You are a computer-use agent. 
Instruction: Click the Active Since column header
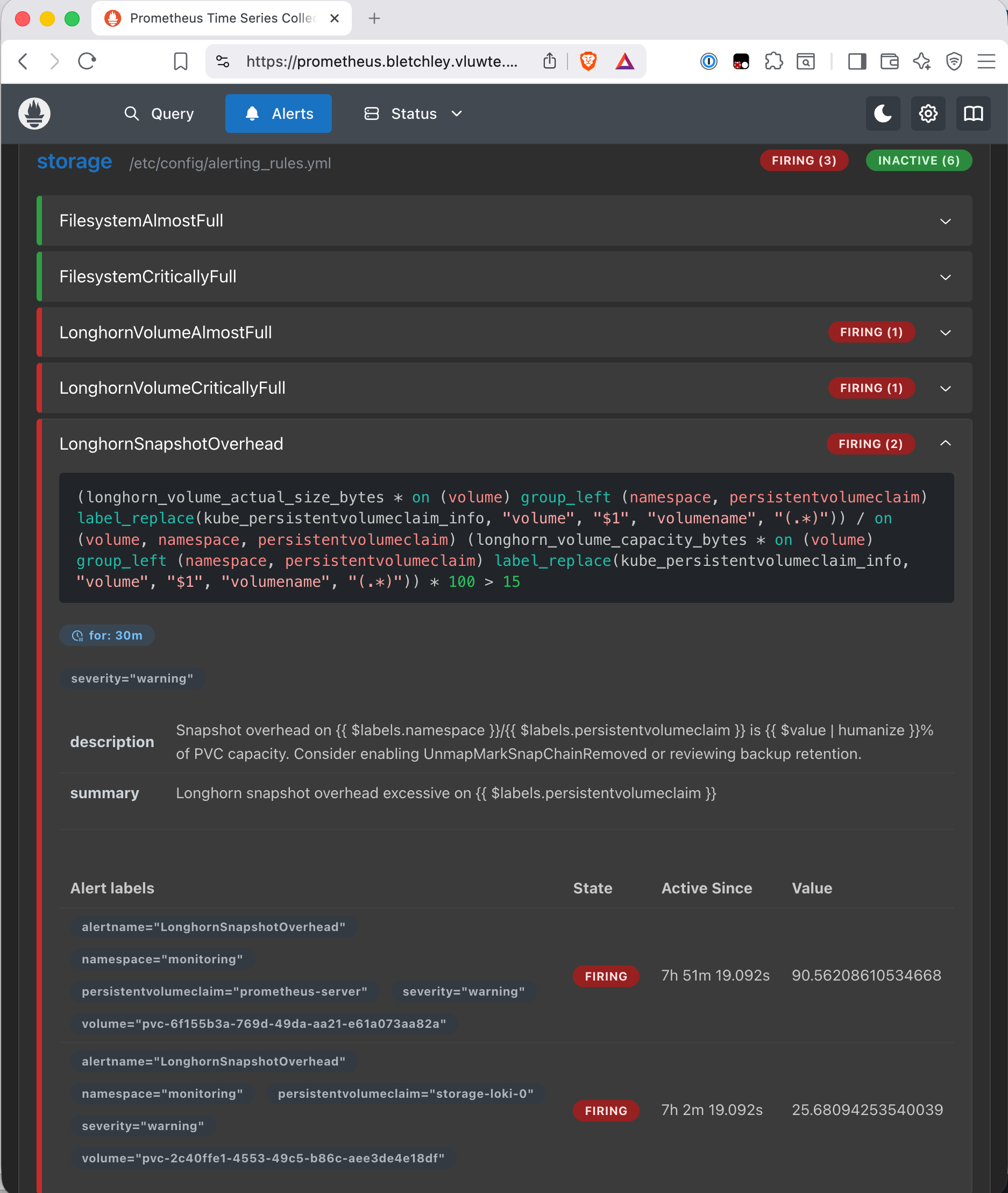click(707, 888)
